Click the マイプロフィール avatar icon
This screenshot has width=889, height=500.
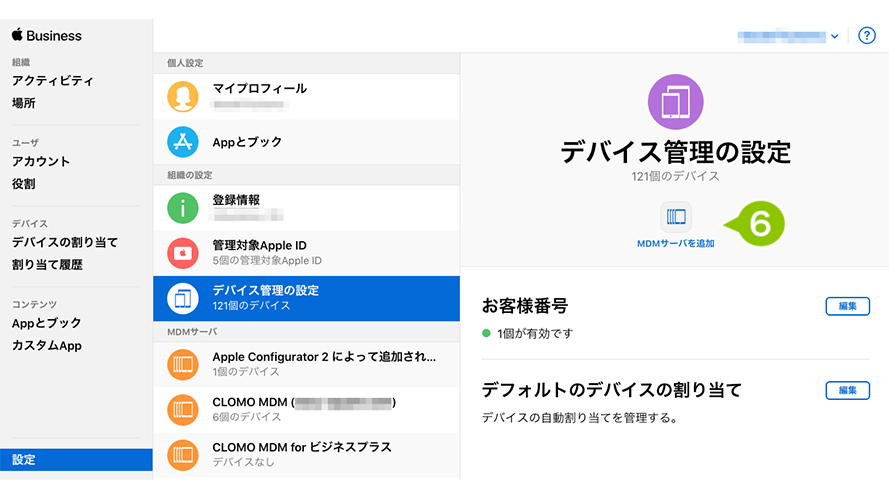click(183, 96)
